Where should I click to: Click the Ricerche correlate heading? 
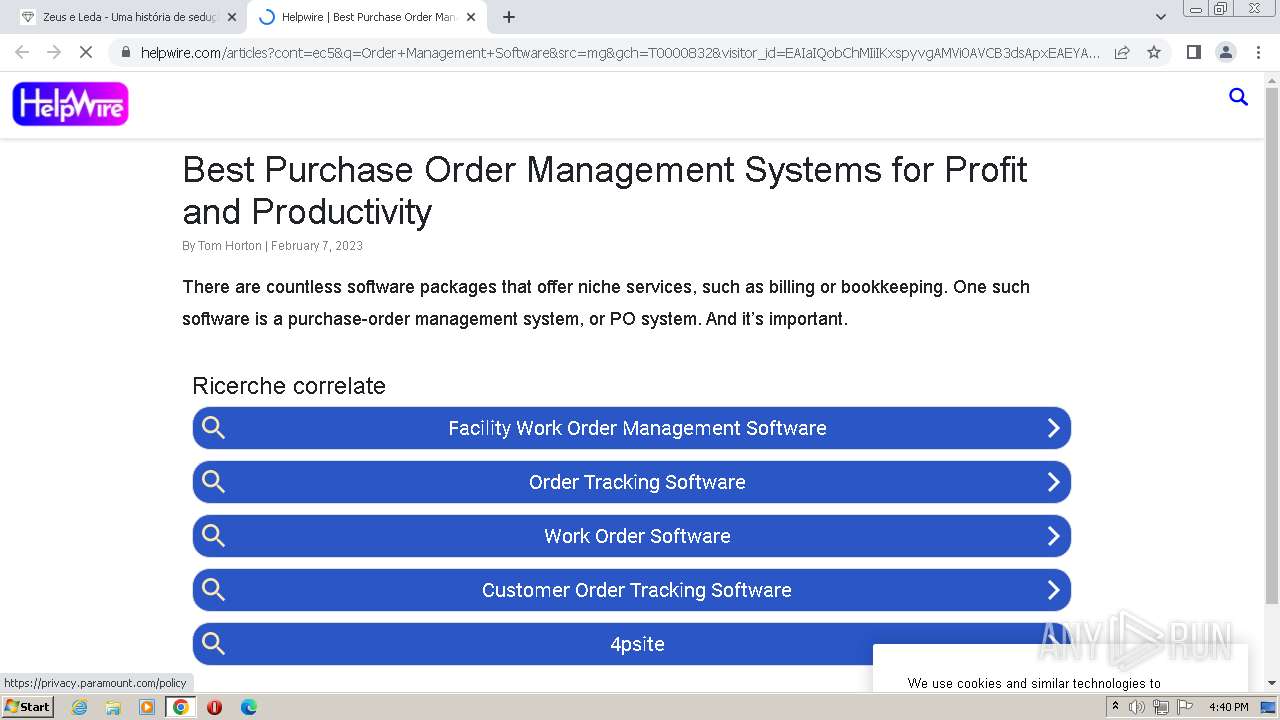pos(289,386)
